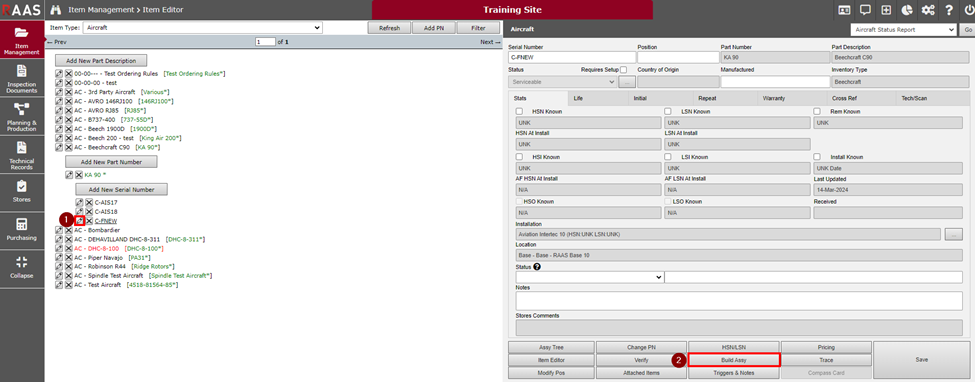
Task: Edit AC - Piper Navajo part description
Action: coord(59,258)
